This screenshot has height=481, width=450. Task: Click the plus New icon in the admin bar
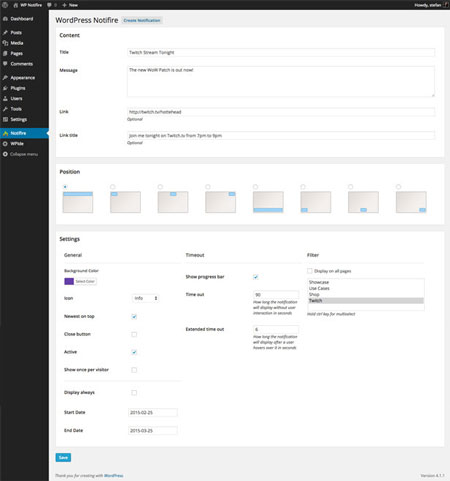(65, 5)
